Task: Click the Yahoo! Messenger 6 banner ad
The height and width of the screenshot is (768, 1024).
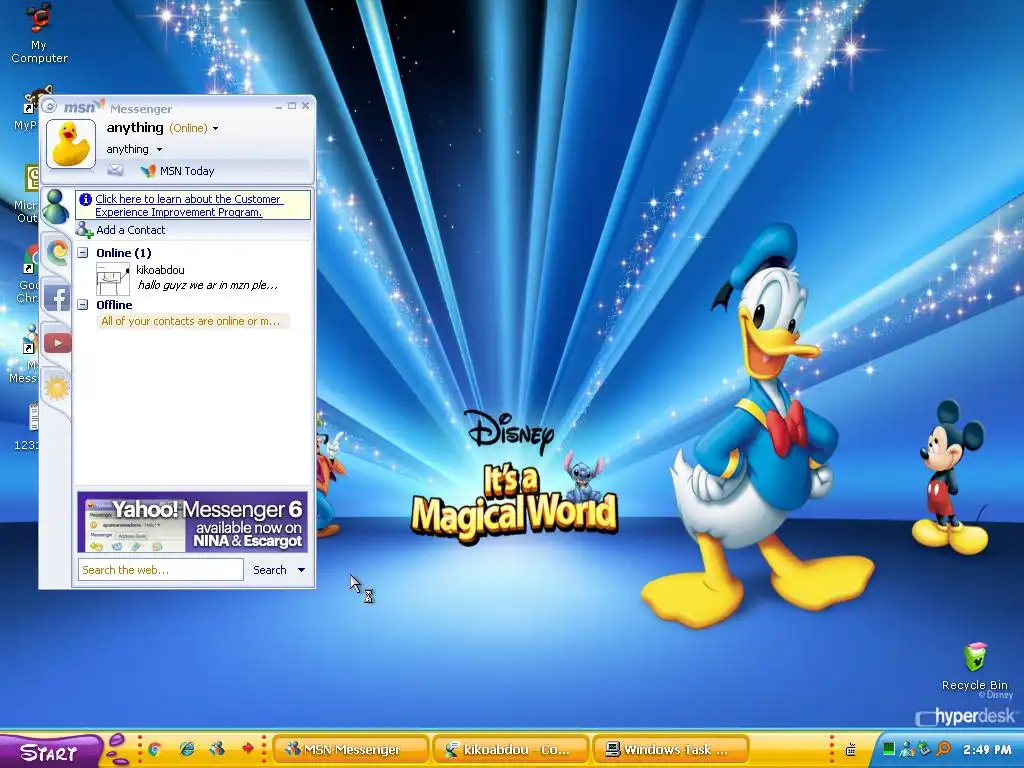Action: tap(192, 522)
